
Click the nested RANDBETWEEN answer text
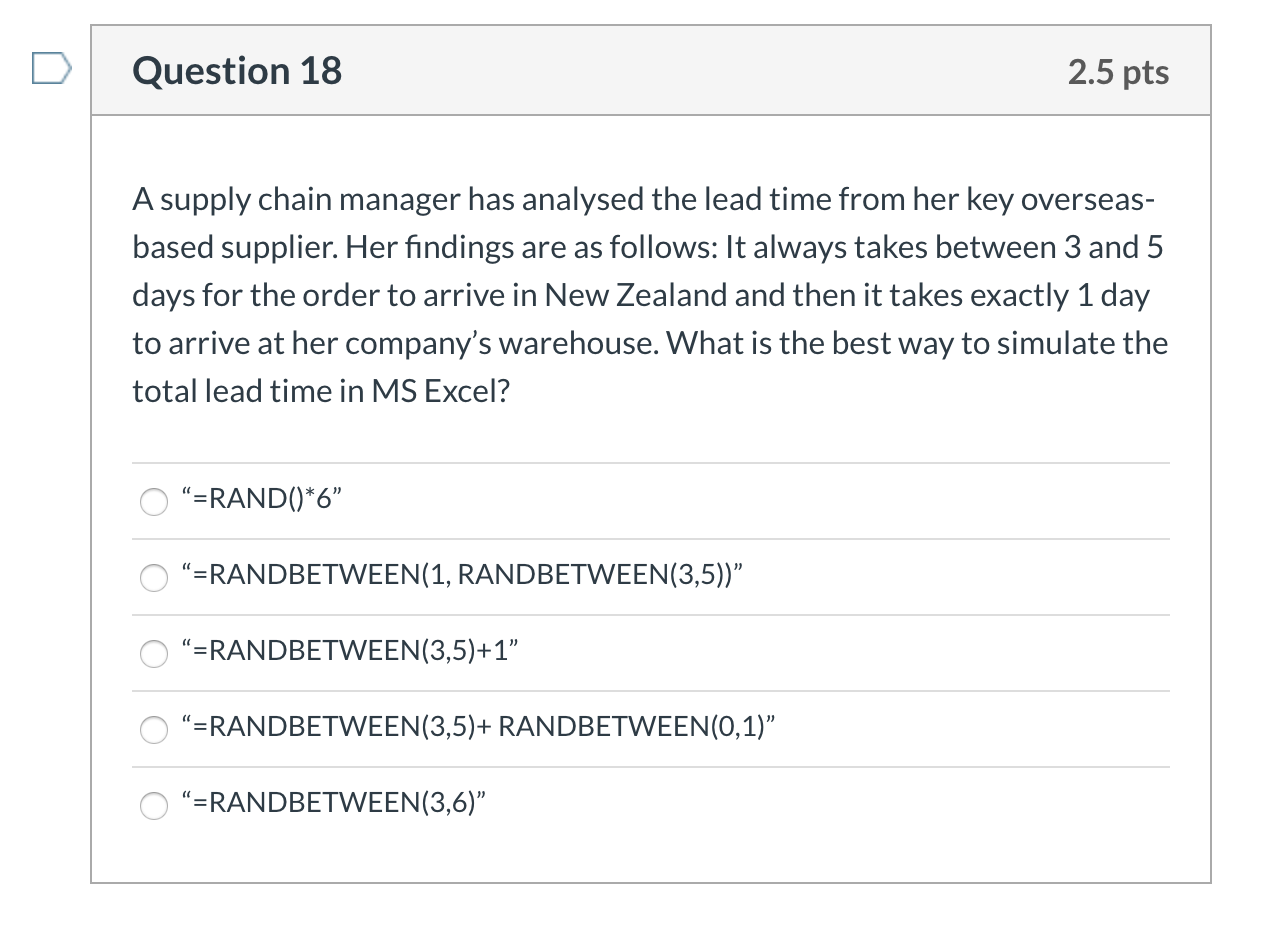point(460,574)
